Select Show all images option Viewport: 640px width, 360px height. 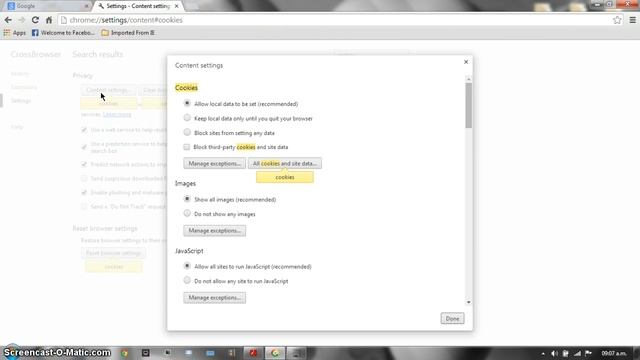click(187, 199)
